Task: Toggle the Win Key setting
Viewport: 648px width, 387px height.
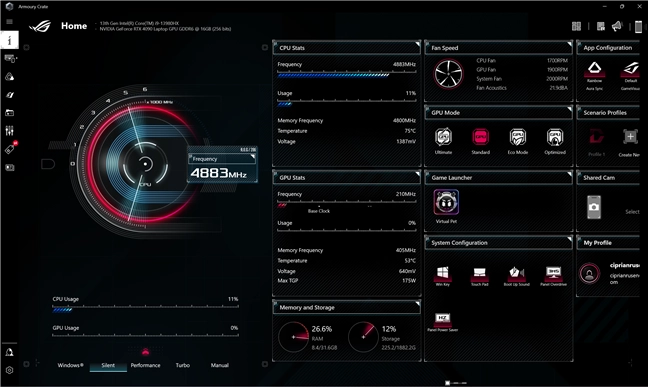Action: pyautogui.click(x=443, y=276)
